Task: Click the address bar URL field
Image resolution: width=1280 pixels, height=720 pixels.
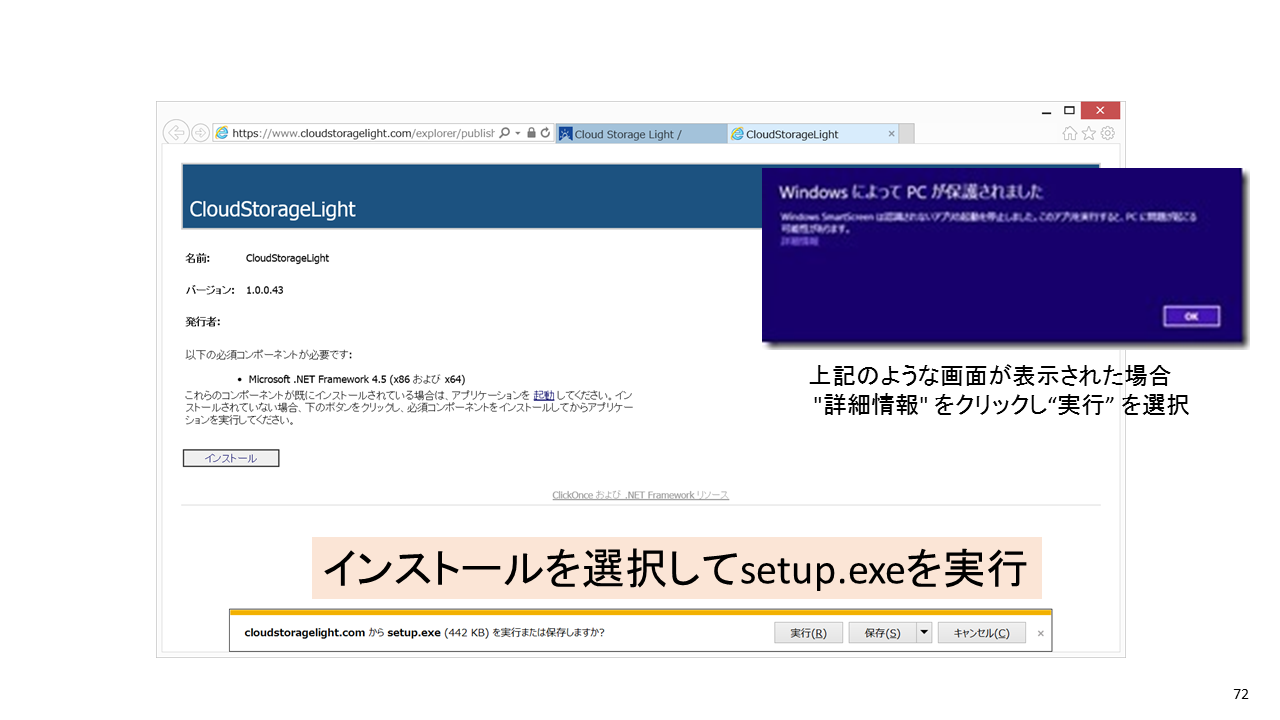Action: [360, 133]
